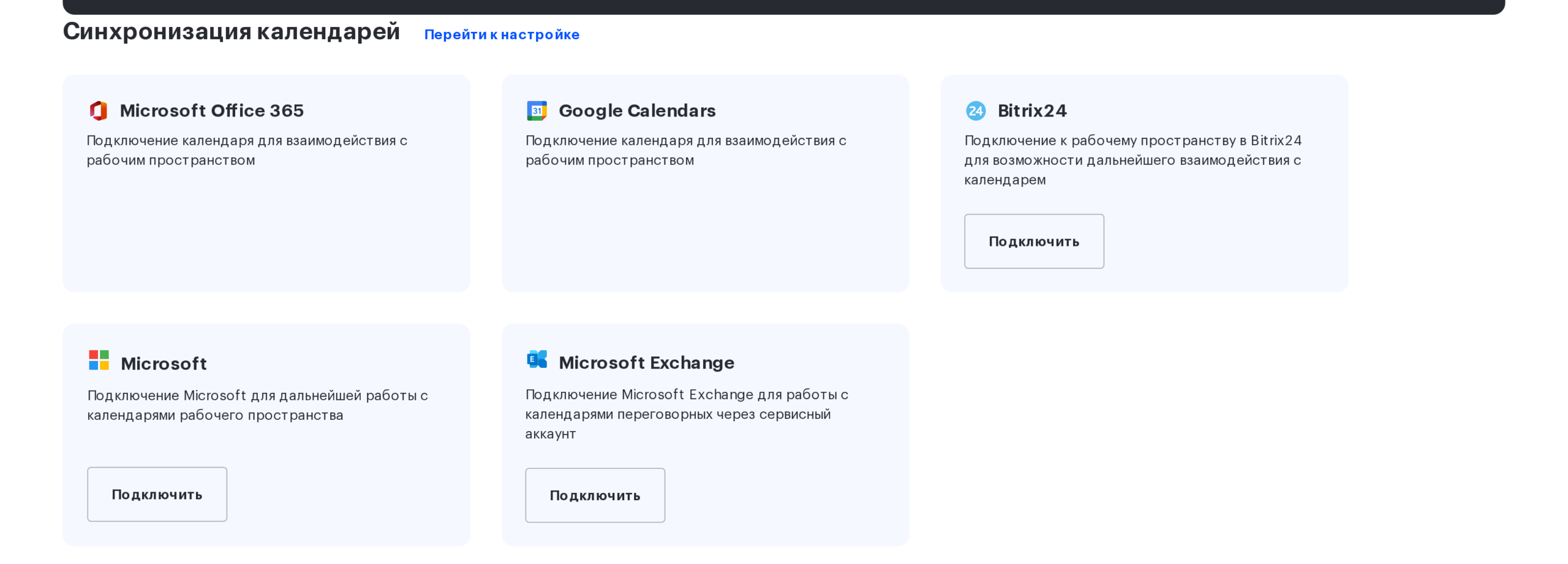
Task: Click the Microsoft Exchange logo icon
Action: (x=537, y=359)
